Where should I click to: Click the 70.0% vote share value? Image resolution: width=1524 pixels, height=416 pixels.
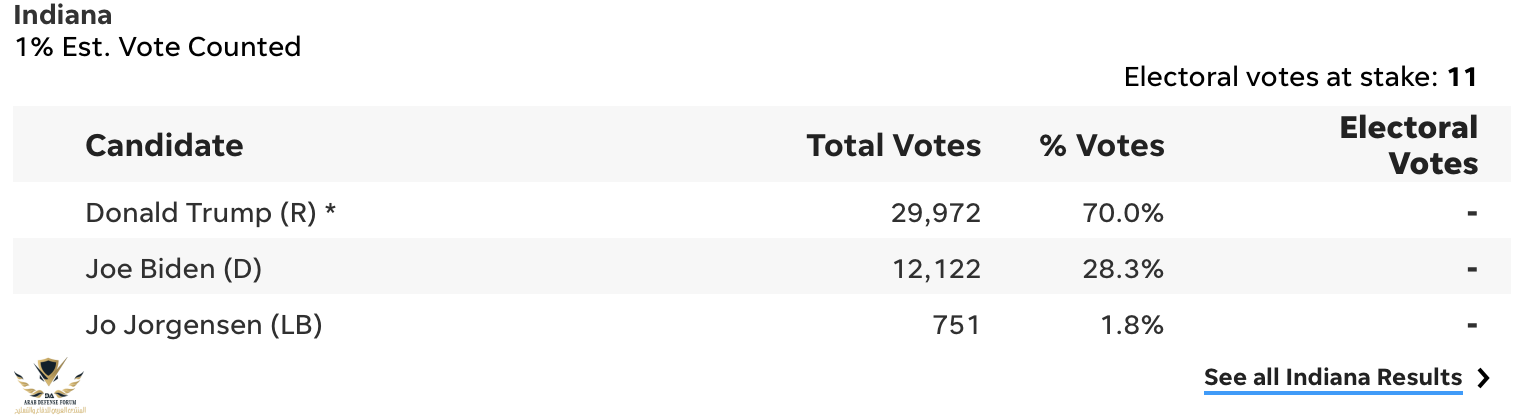click(1122, 214)
